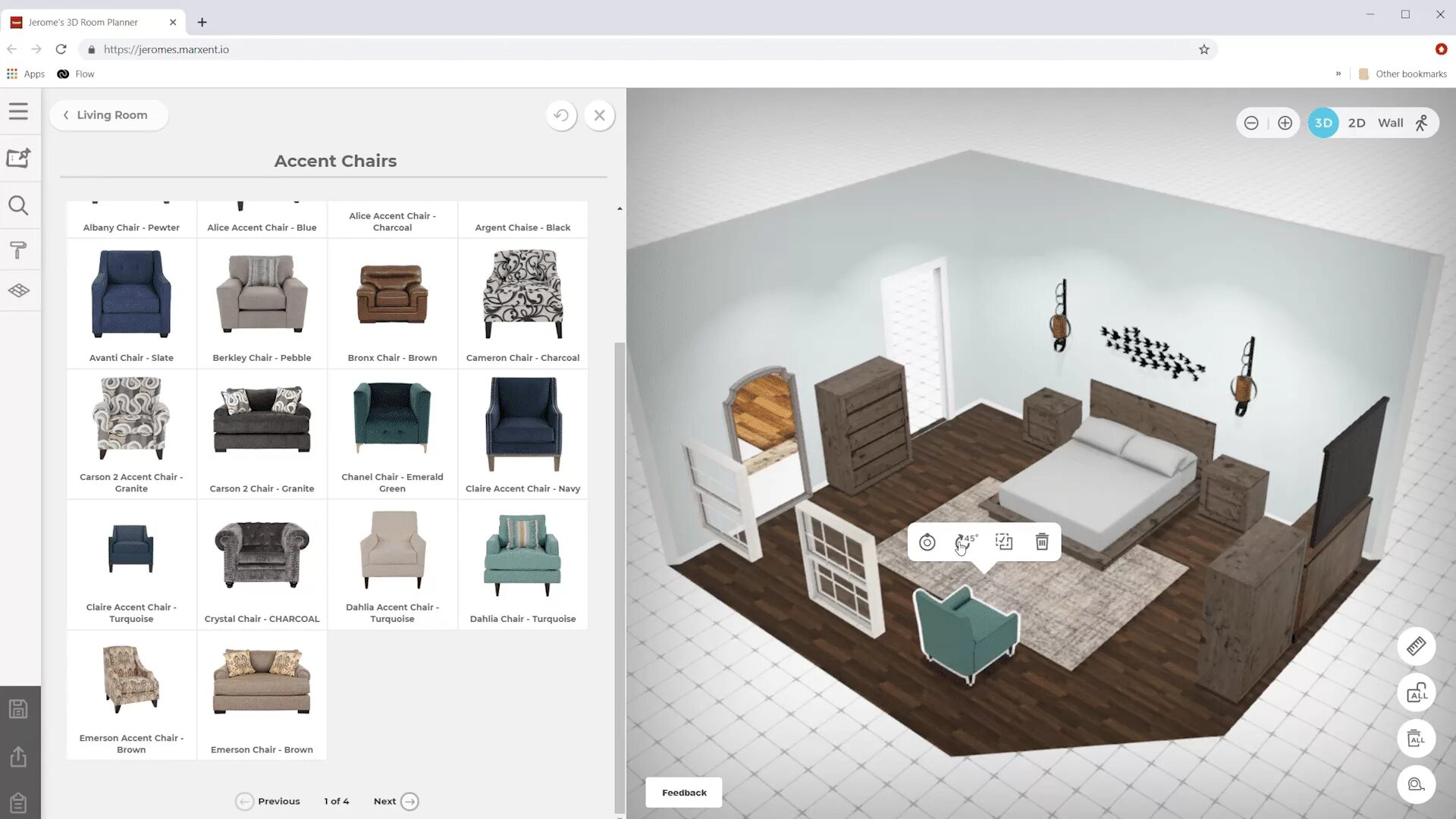The width and height of the screenshot is (1456, 819).
Task: Open the Flow bookmark
Action: 76,74
